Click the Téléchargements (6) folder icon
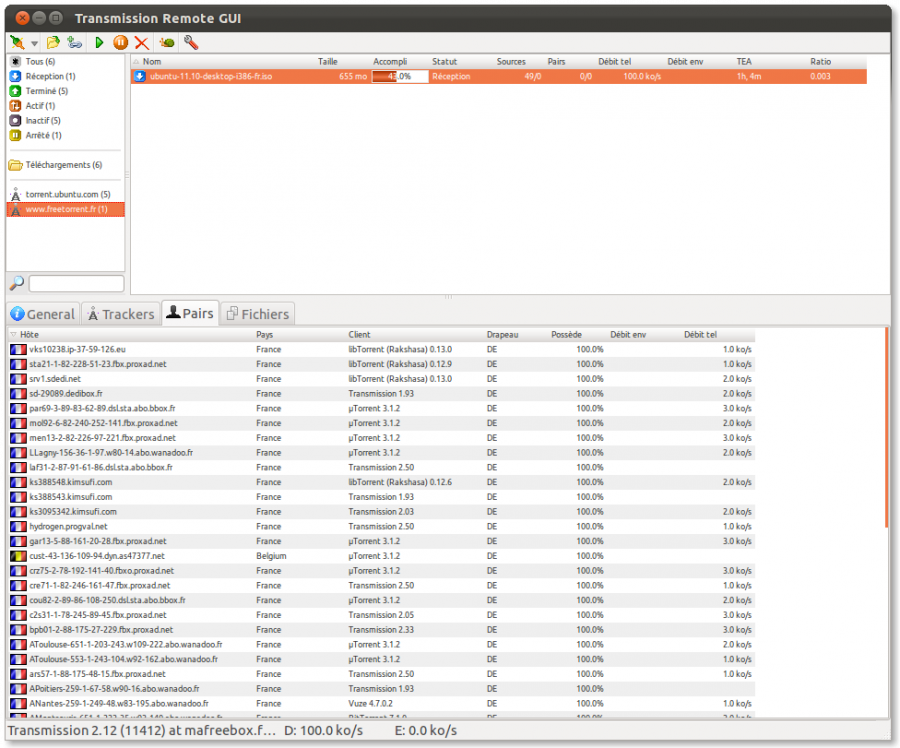The height and width of the screenshot is (748, 900). pos(15,165)
